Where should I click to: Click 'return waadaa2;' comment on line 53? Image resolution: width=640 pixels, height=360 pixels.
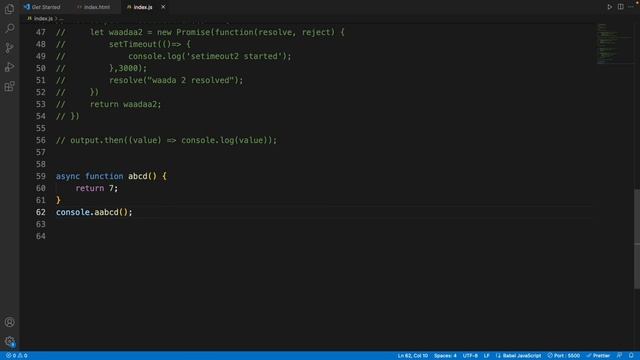coord(126,104)
